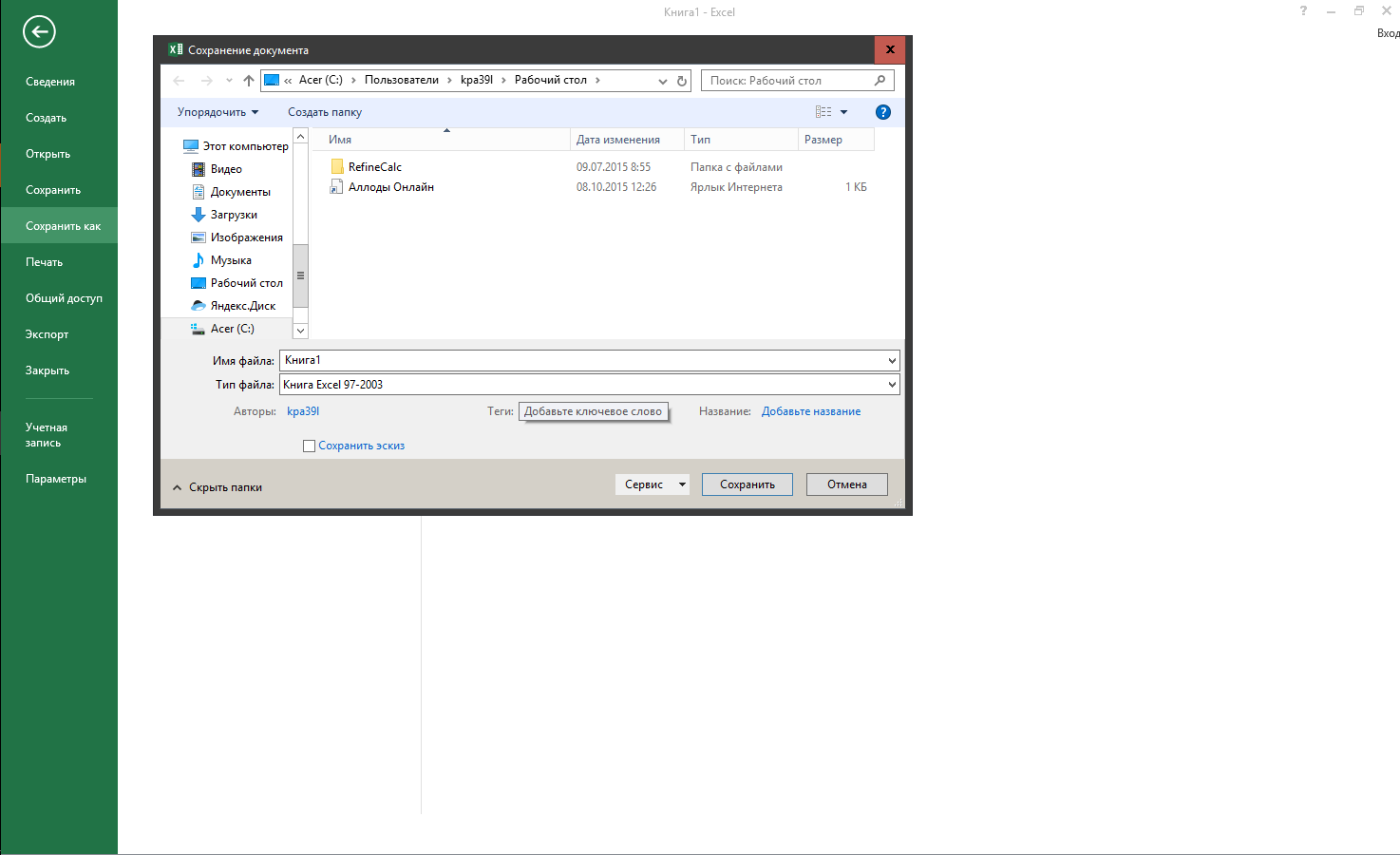Click Добавьте название link
Image resolution: width=1400 pixels, height=855 pixels.
point(811,411)
